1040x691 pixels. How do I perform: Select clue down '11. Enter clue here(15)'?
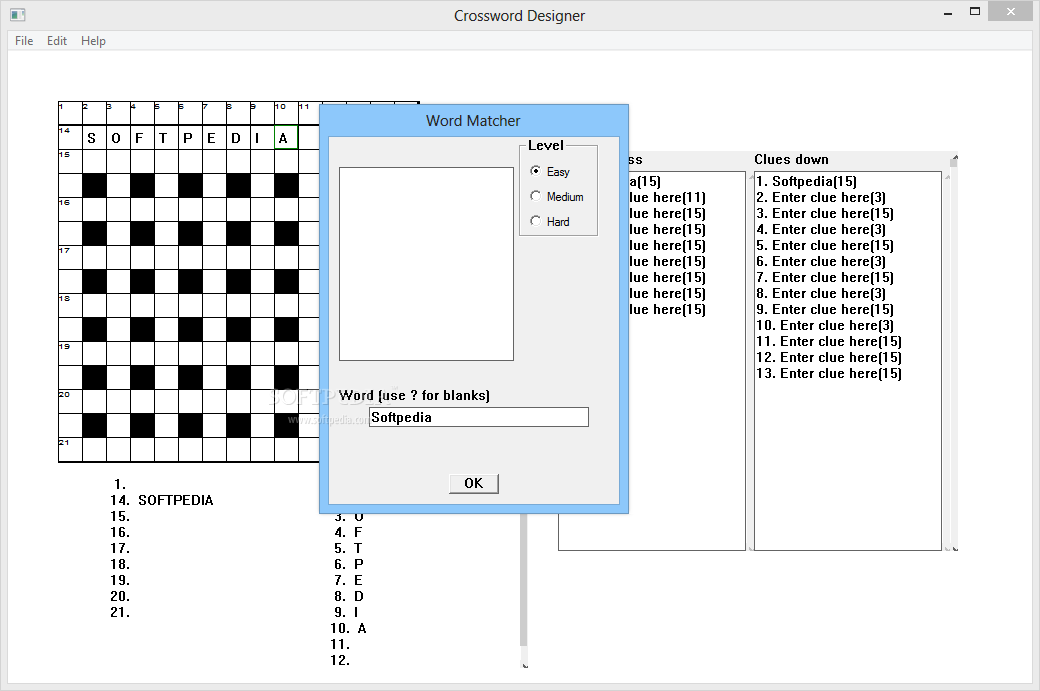click(829, 341)
